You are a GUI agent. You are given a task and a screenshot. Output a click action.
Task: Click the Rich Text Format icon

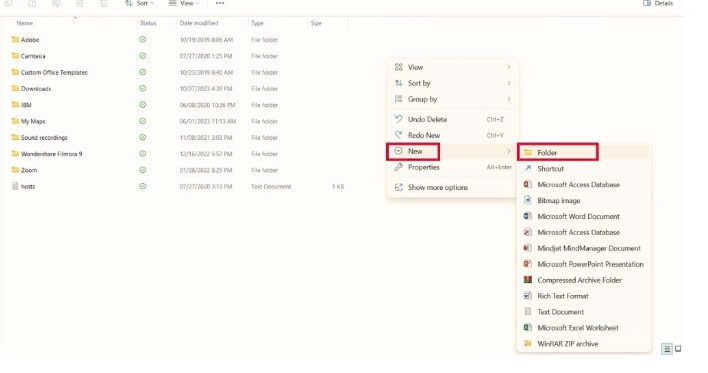tap(528, 296)
